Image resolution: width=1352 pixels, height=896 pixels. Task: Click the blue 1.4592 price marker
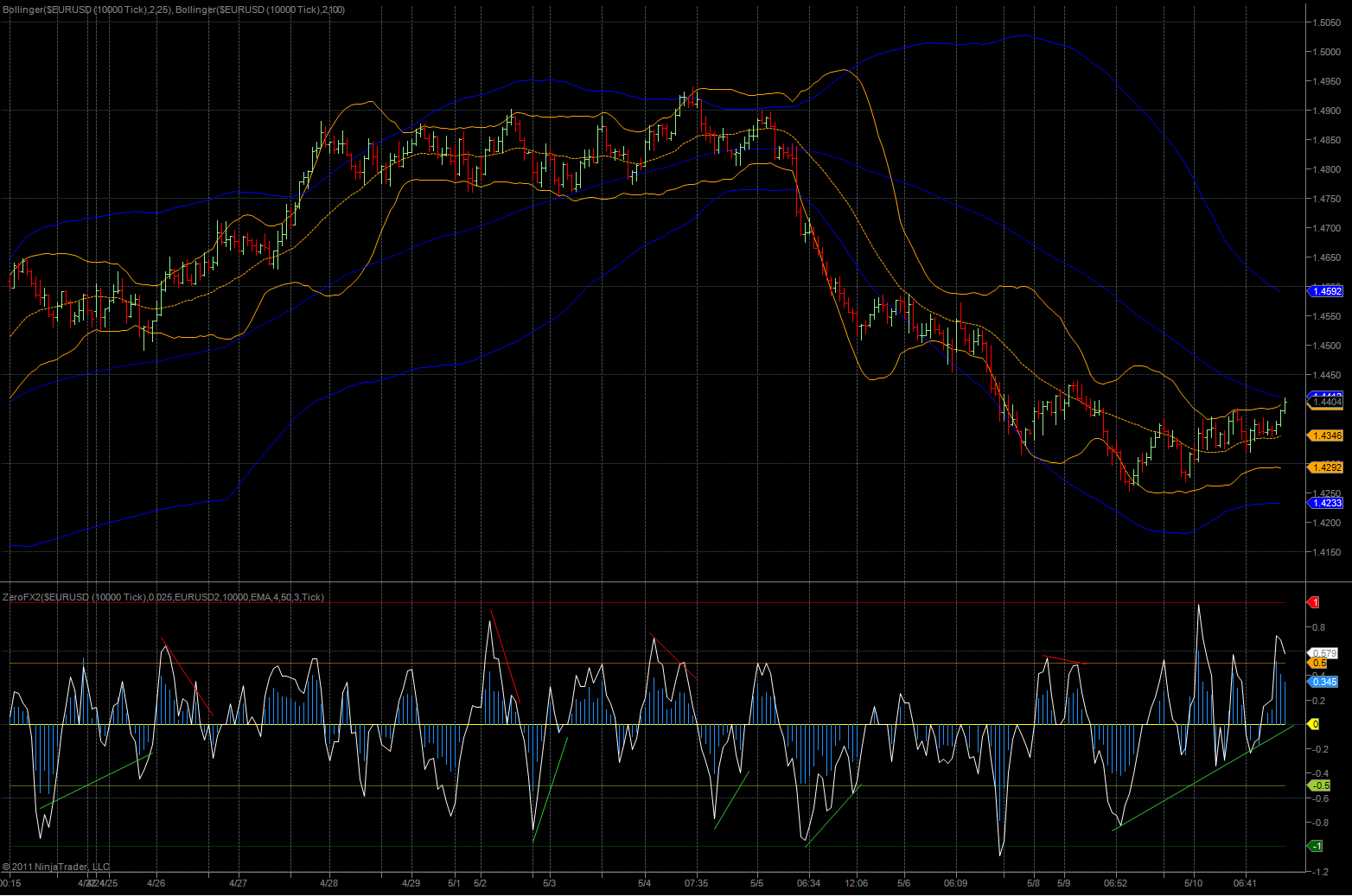point(1326,291)
